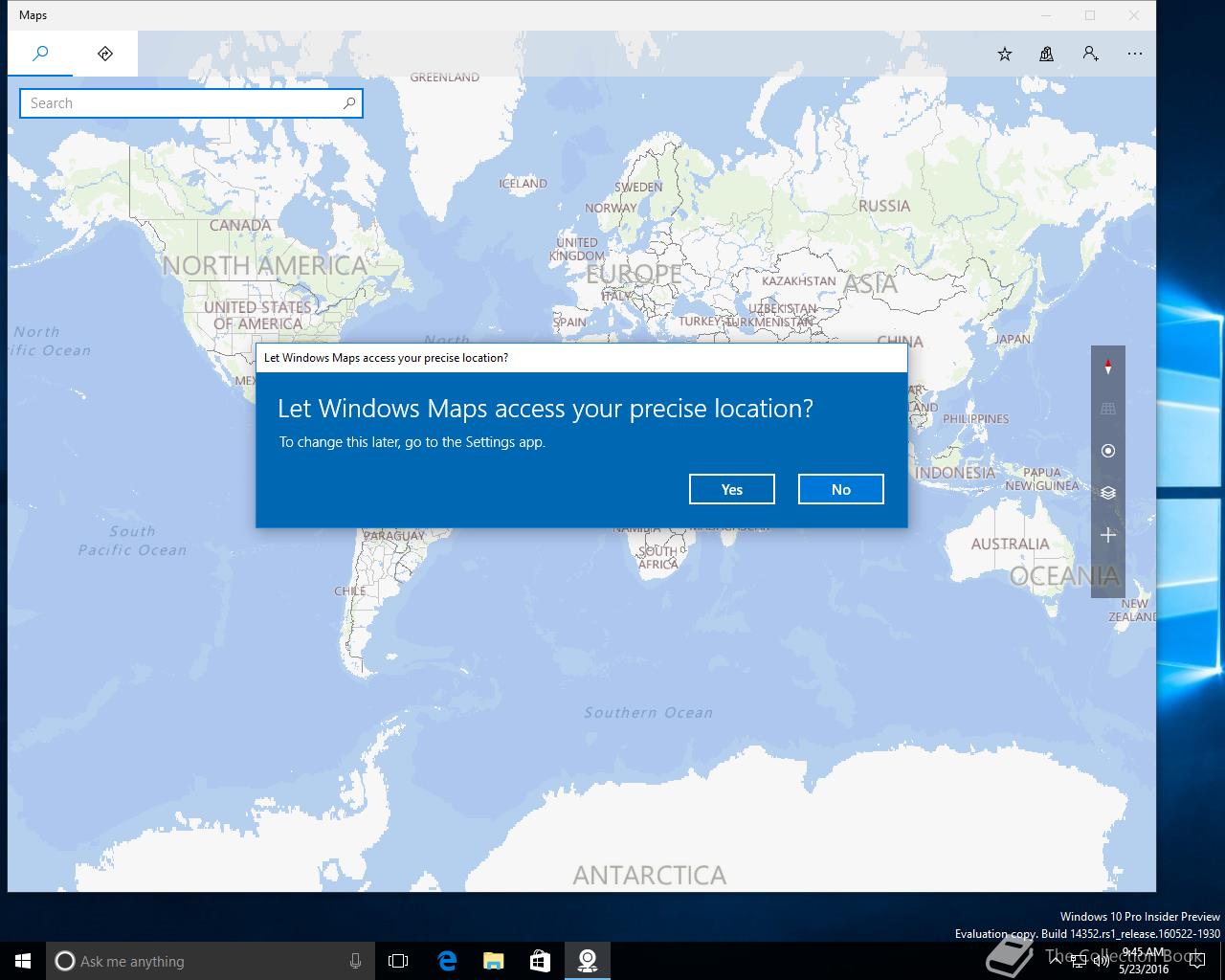1225x980 pixels.
Task: Click Show my location target icon
Action: click(1108, 451)
